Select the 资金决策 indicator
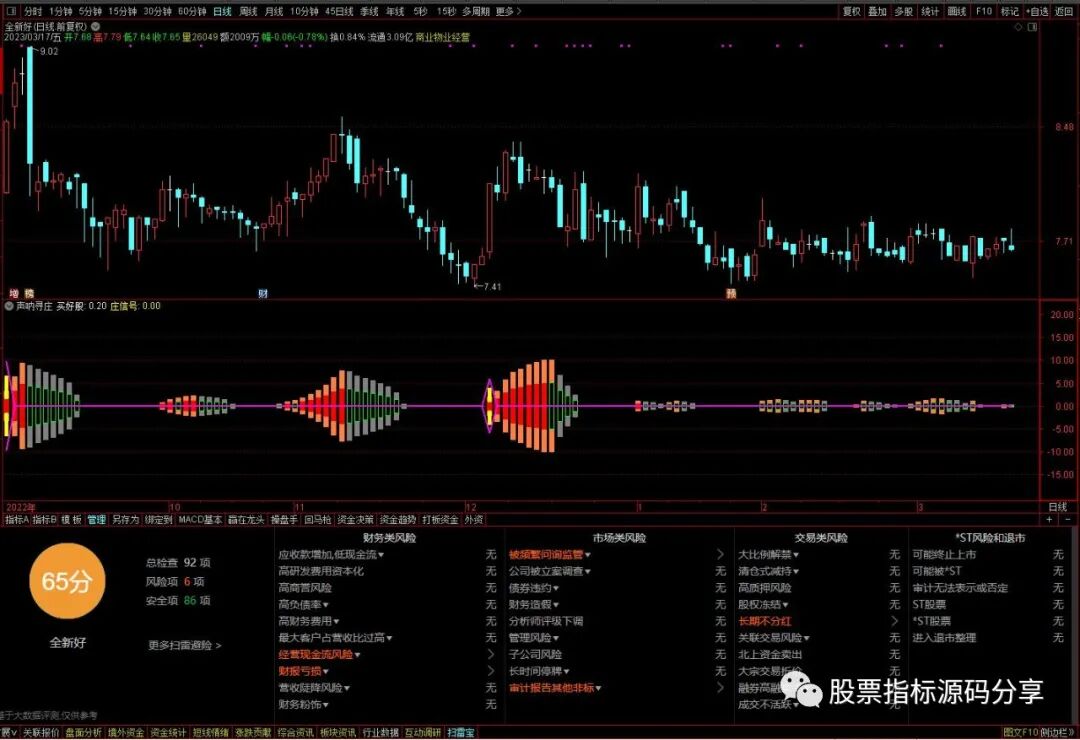 pos(355,520)
